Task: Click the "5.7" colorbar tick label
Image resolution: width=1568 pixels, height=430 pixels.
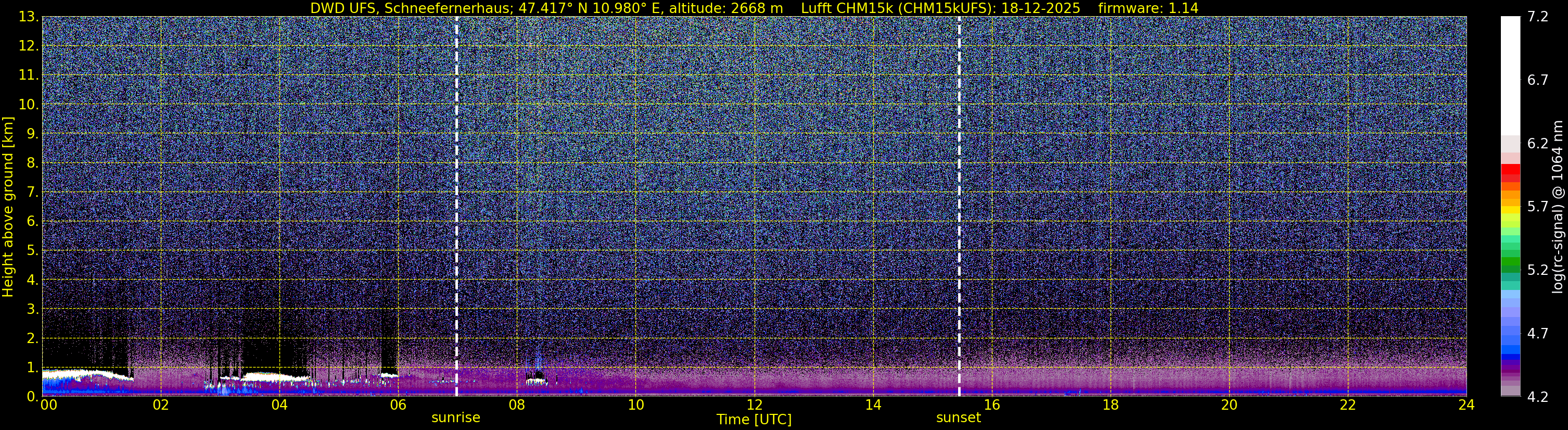Action: (x=1538, y=207)
